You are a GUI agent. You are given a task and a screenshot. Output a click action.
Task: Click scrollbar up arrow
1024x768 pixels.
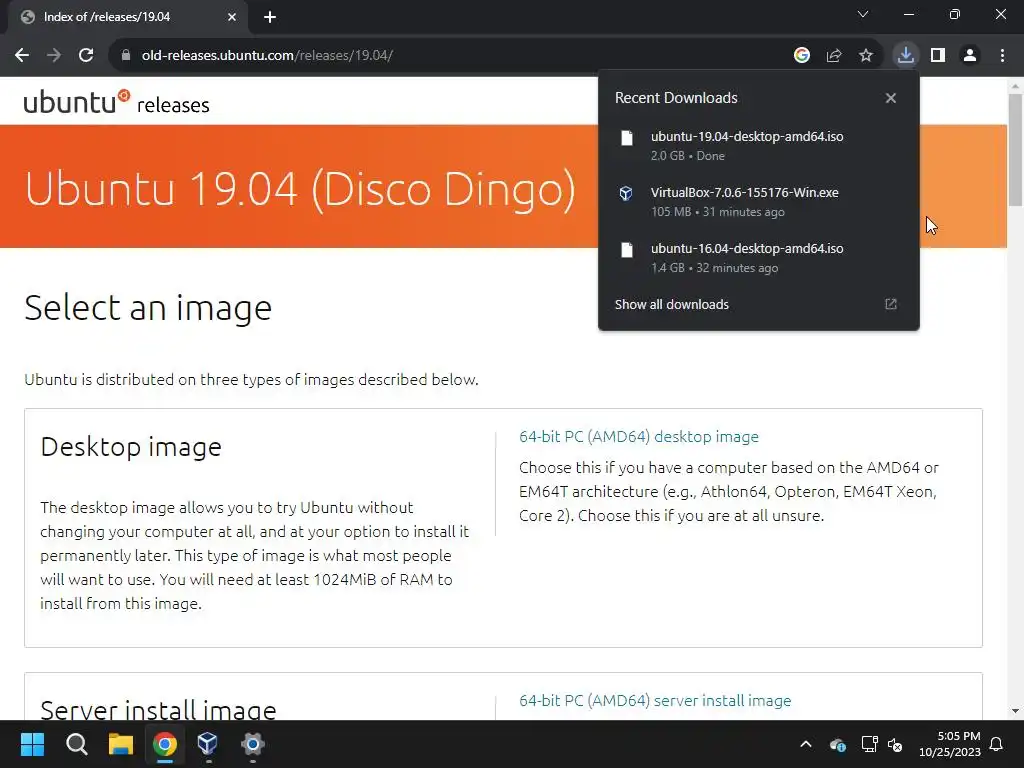tap(1015, 86)
